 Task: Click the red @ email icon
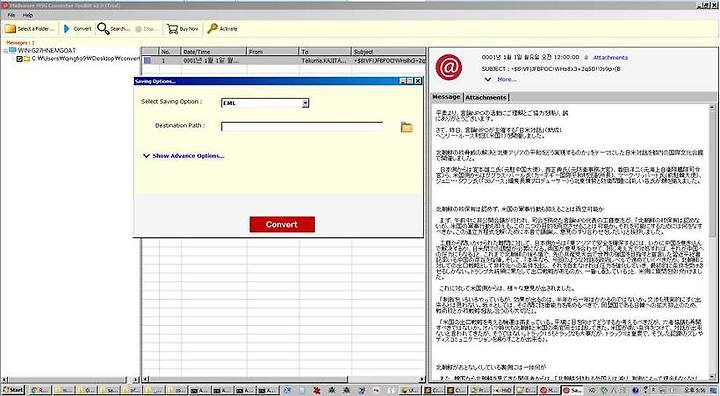coord(449,67)
